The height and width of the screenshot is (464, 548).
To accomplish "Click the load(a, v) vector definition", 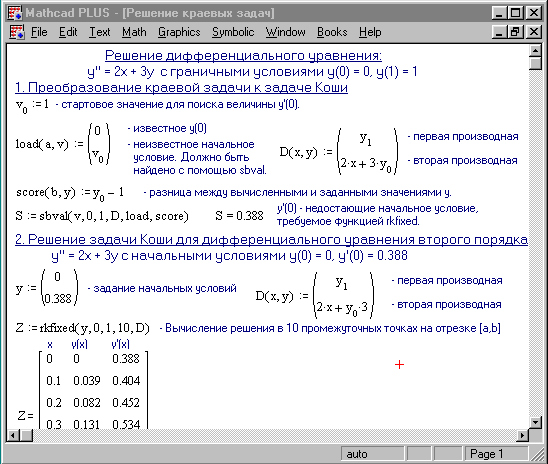I will pos(63,144).
